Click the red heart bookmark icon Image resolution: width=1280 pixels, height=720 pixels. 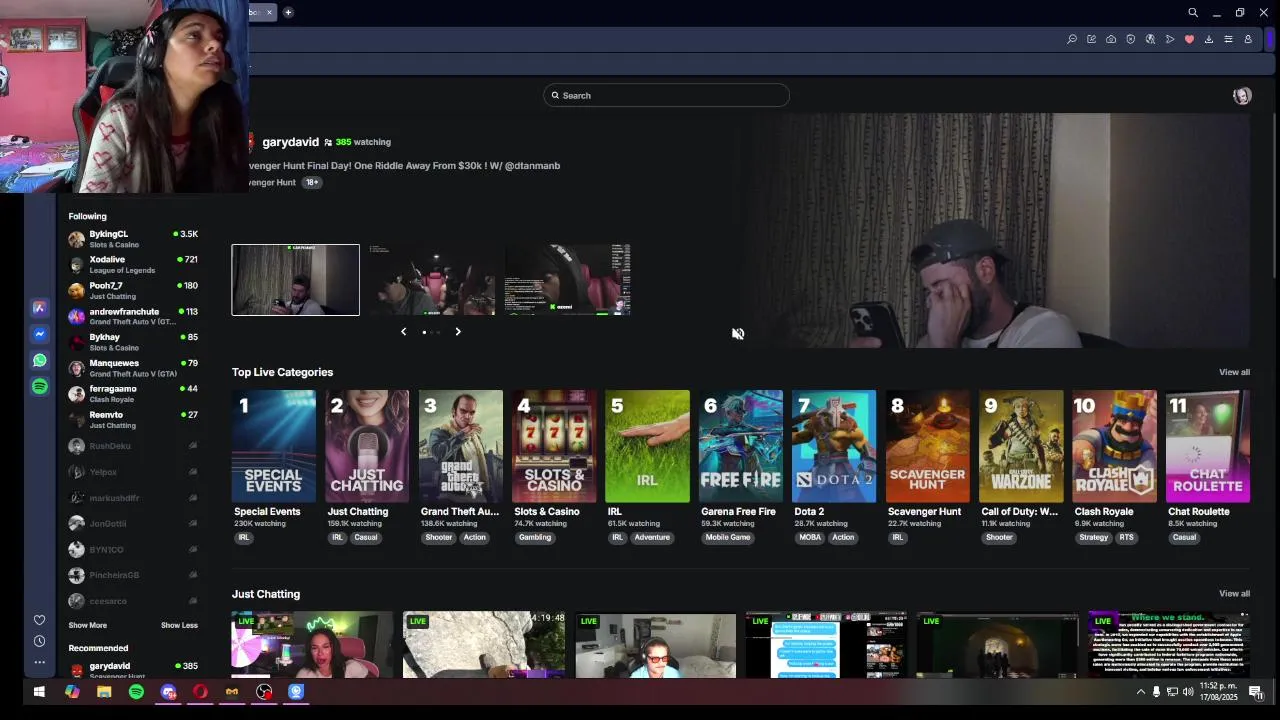point(1189,39)
